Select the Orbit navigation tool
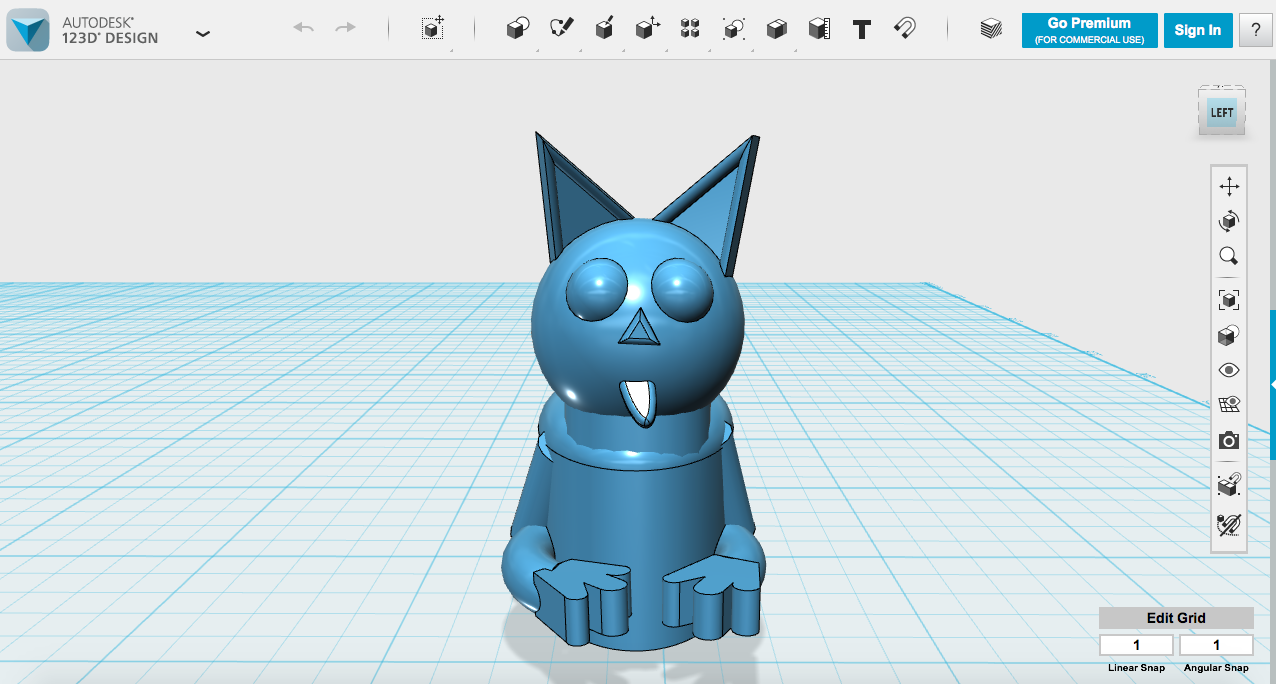Viewport: 1276px width, 684px height. tap(1229, 221)
